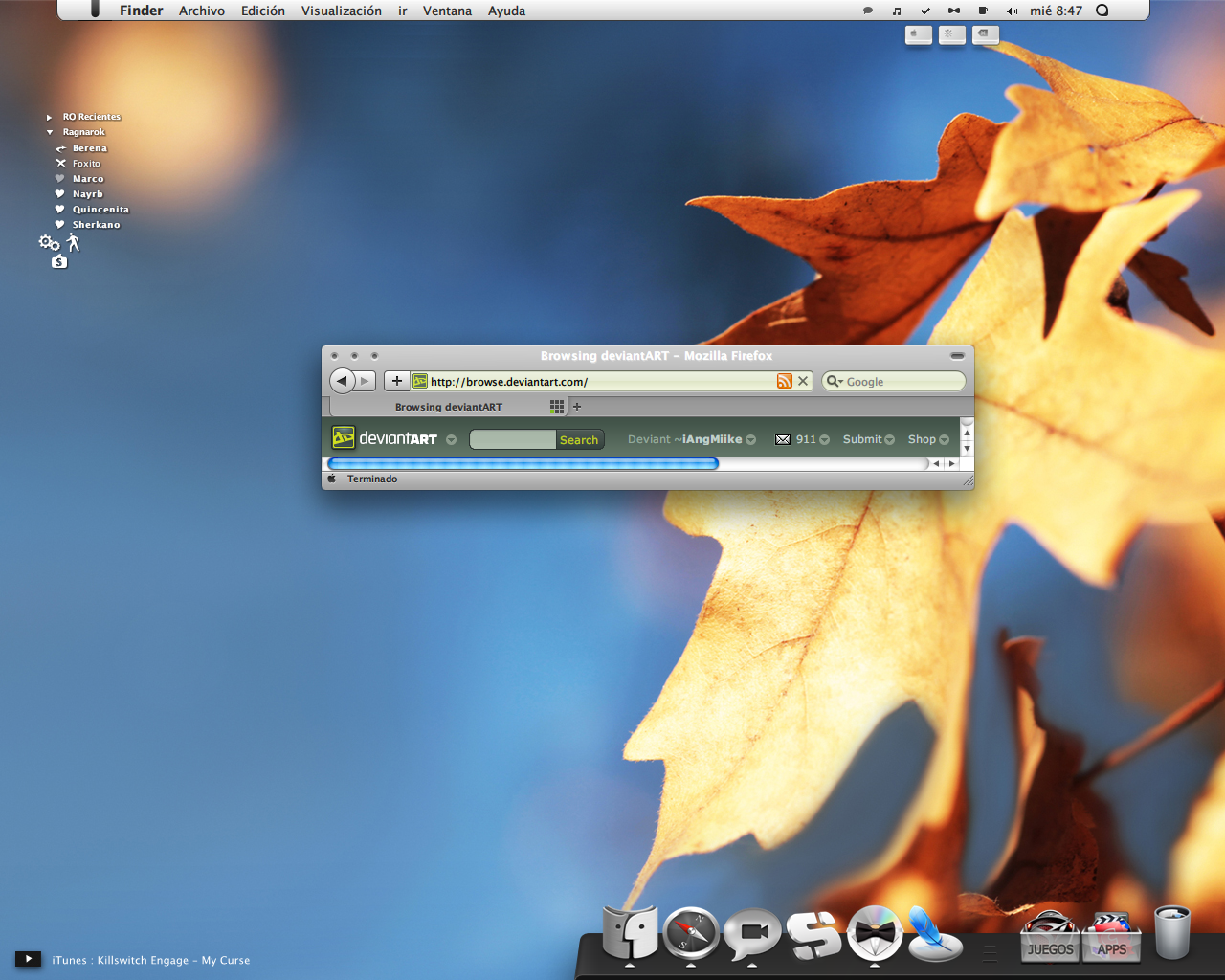The height and width of the screenshot is (980, 1225).
Task: Click the horizontal scrollbar right arrow
Action: [951, 463]
